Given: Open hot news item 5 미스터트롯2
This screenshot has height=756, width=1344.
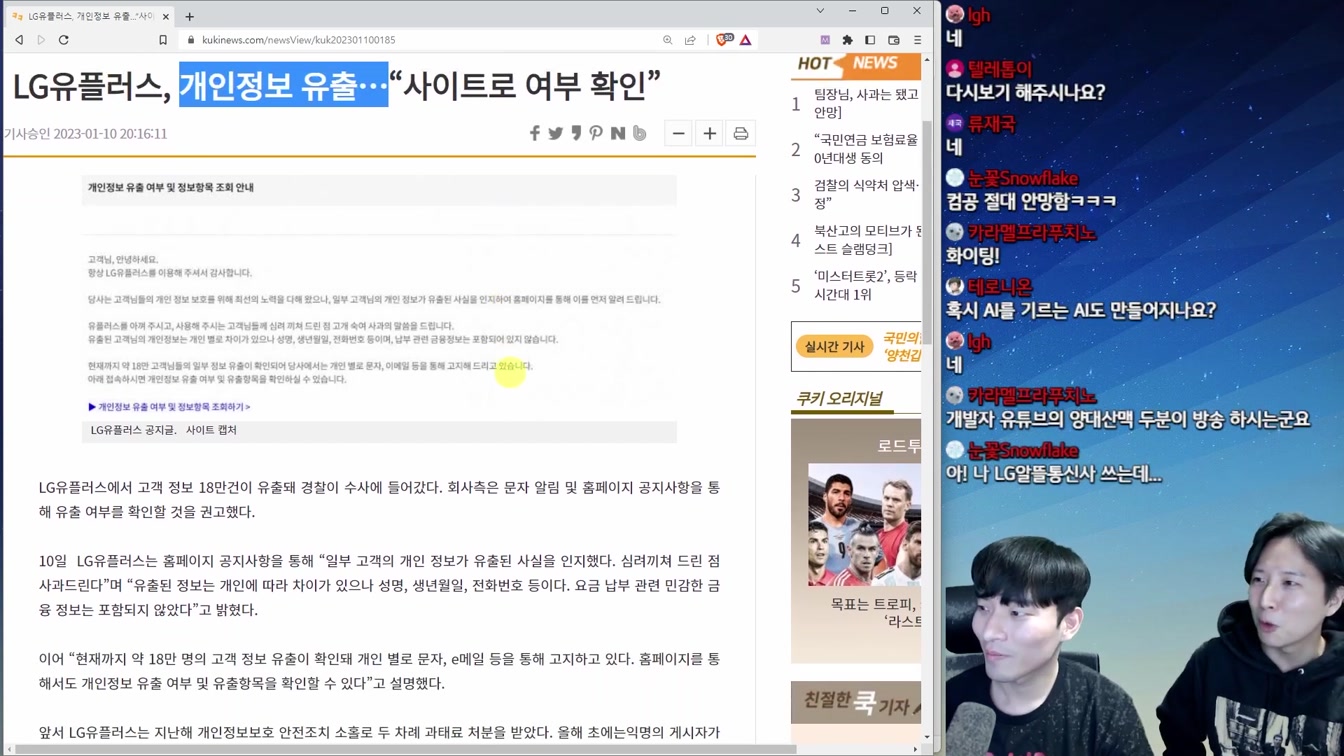Looking at the screenshot, I should coord(866,285).
